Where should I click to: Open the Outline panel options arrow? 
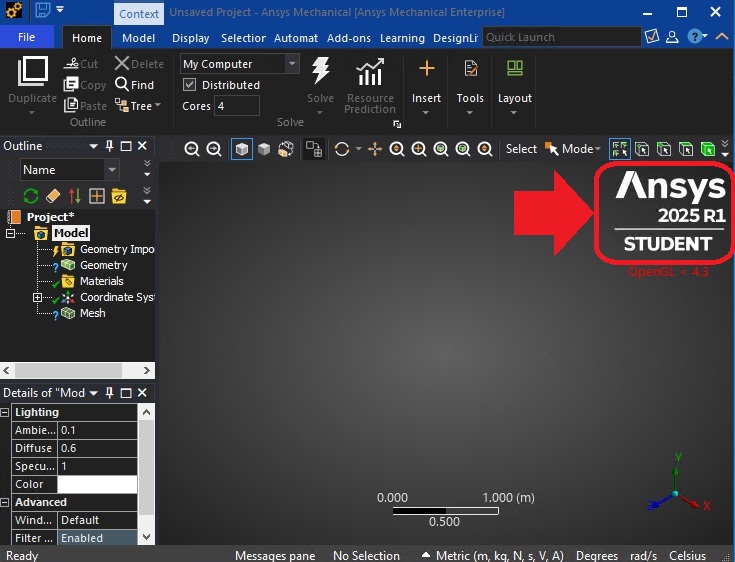93,146
